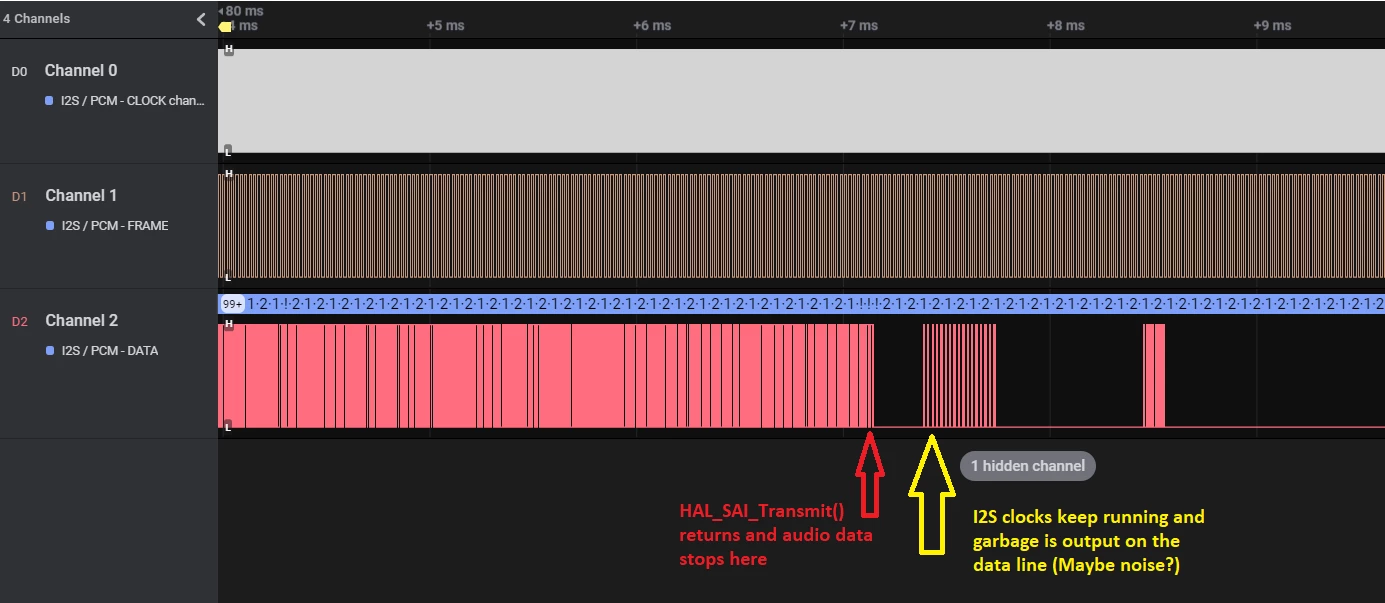
Task: Click the 4 Channels header
Action: tap(37, 19)
